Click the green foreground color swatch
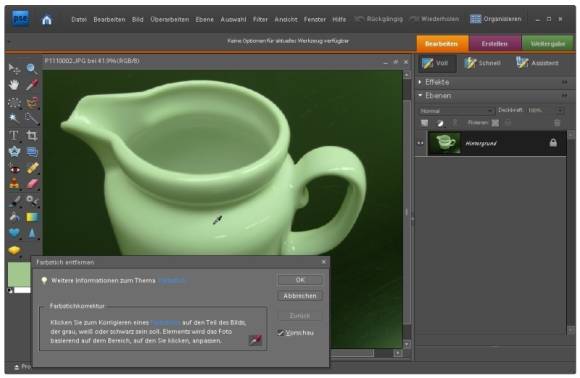 (x=19, y=274)
